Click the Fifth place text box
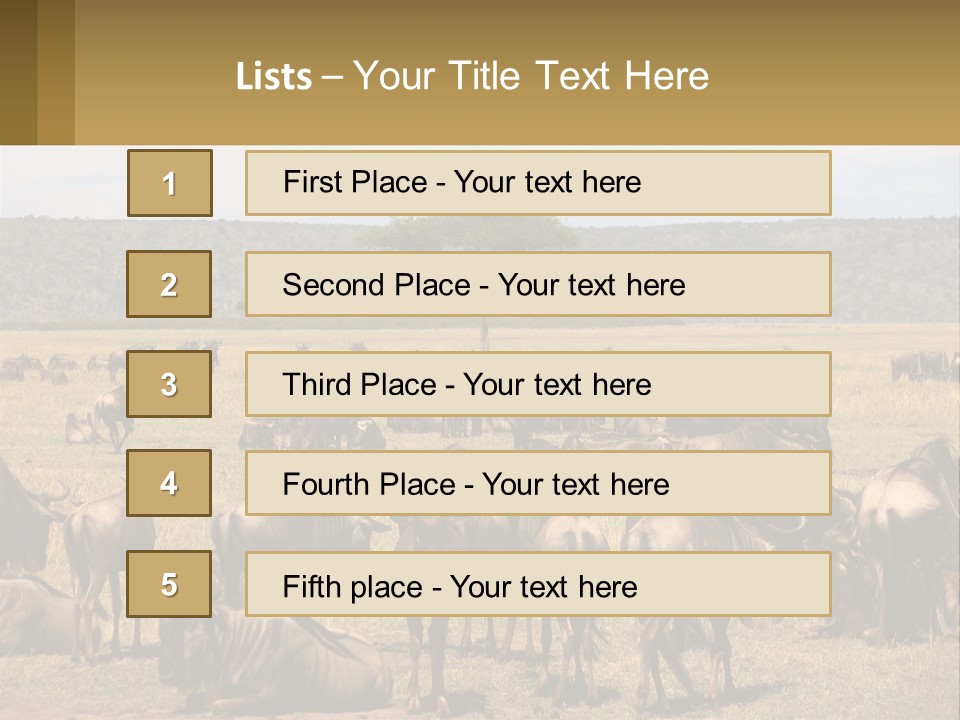The image size is (960, 720). click(538, 584)
